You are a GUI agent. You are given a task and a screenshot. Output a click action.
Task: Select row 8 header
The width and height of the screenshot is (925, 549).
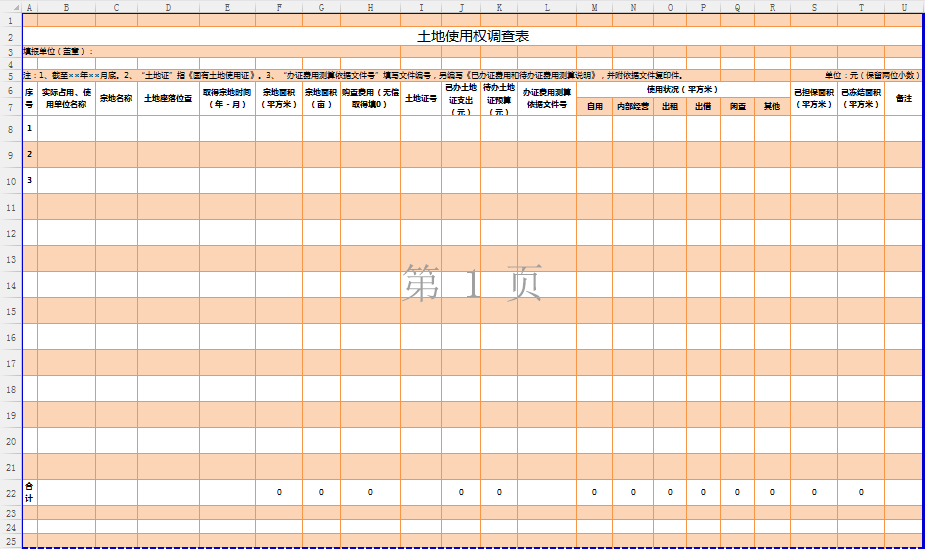pyautogui.click(x=10, y=128)
